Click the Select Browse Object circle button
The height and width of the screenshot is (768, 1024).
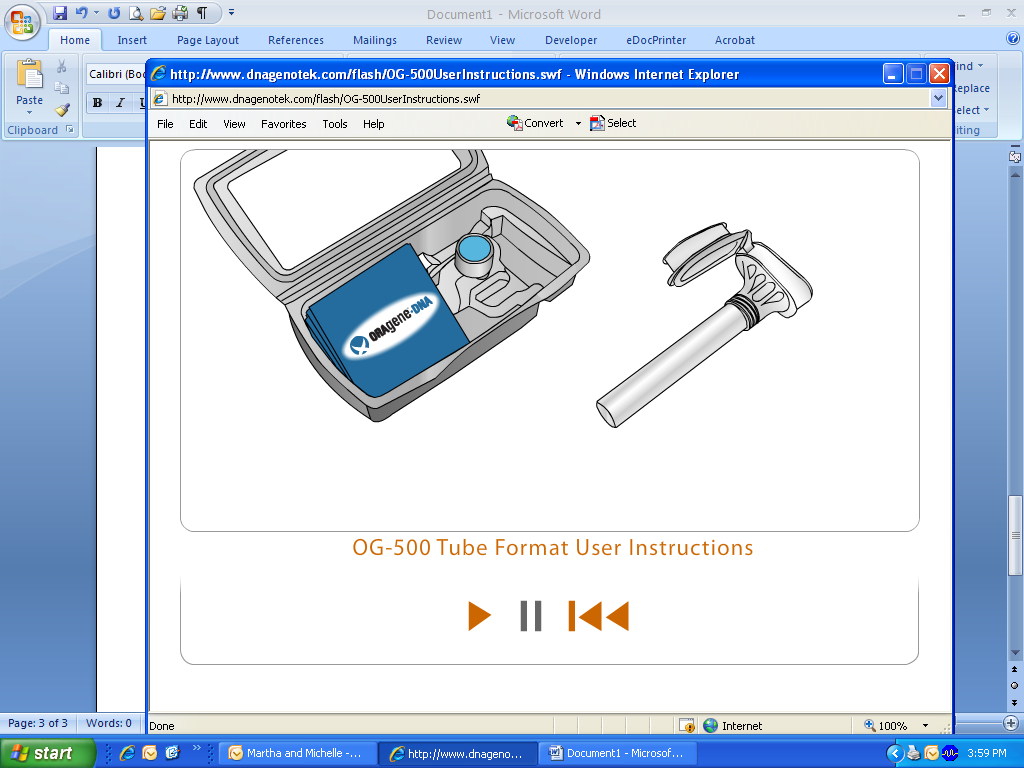tap(1014, 686)
